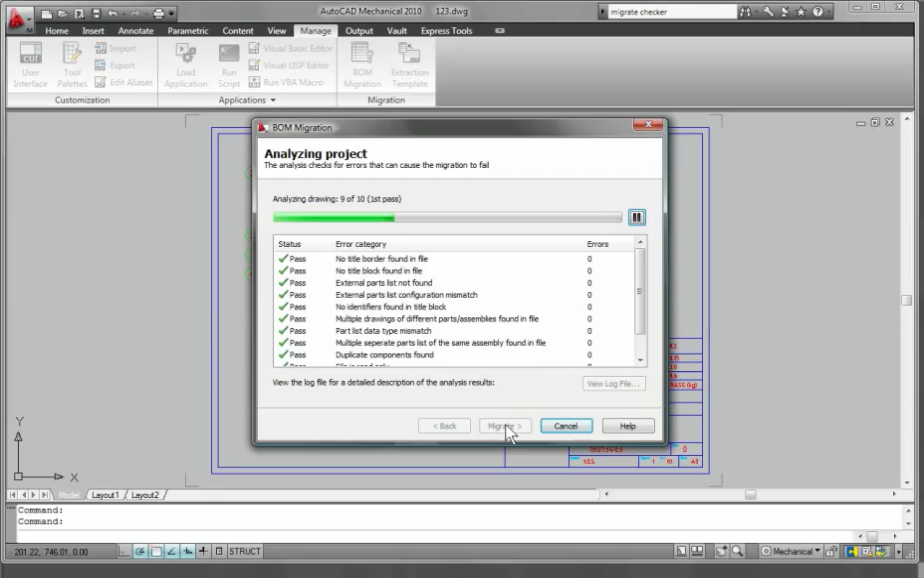
Task: Click the Export customization button
Action: (116, 65)
